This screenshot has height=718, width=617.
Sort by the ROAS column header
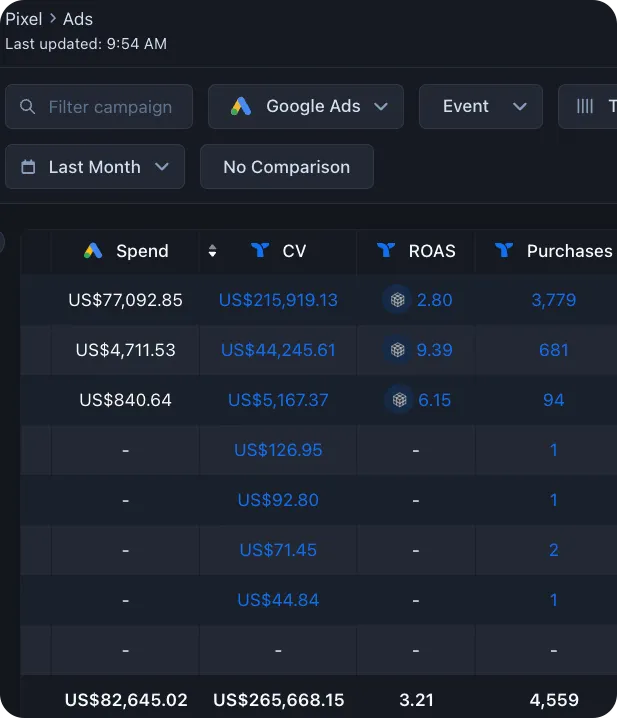tap(431, 251)
